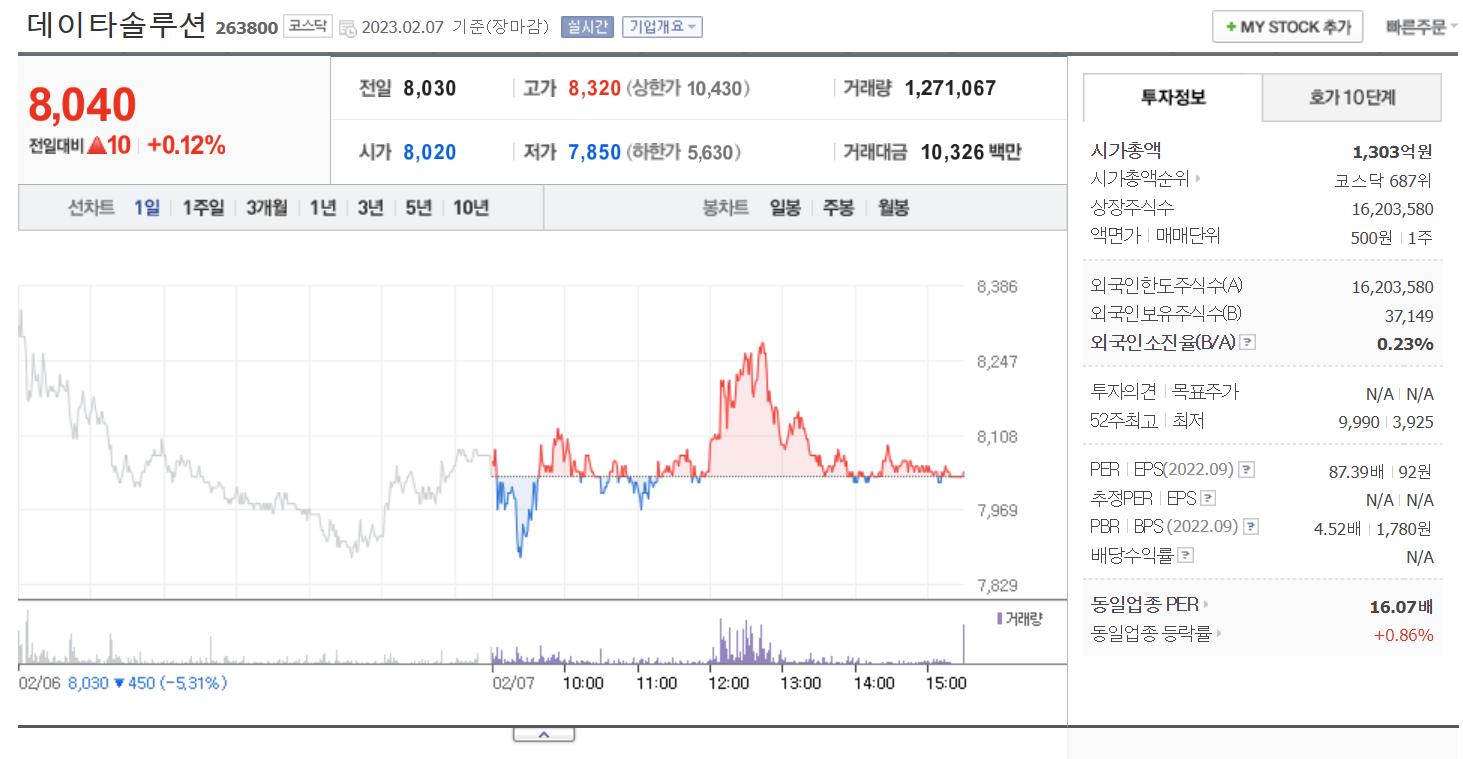Click the 외국인보유주식수 value 37,149
The height and width of the screenshot is (759, 1463).
[1410, 316]
